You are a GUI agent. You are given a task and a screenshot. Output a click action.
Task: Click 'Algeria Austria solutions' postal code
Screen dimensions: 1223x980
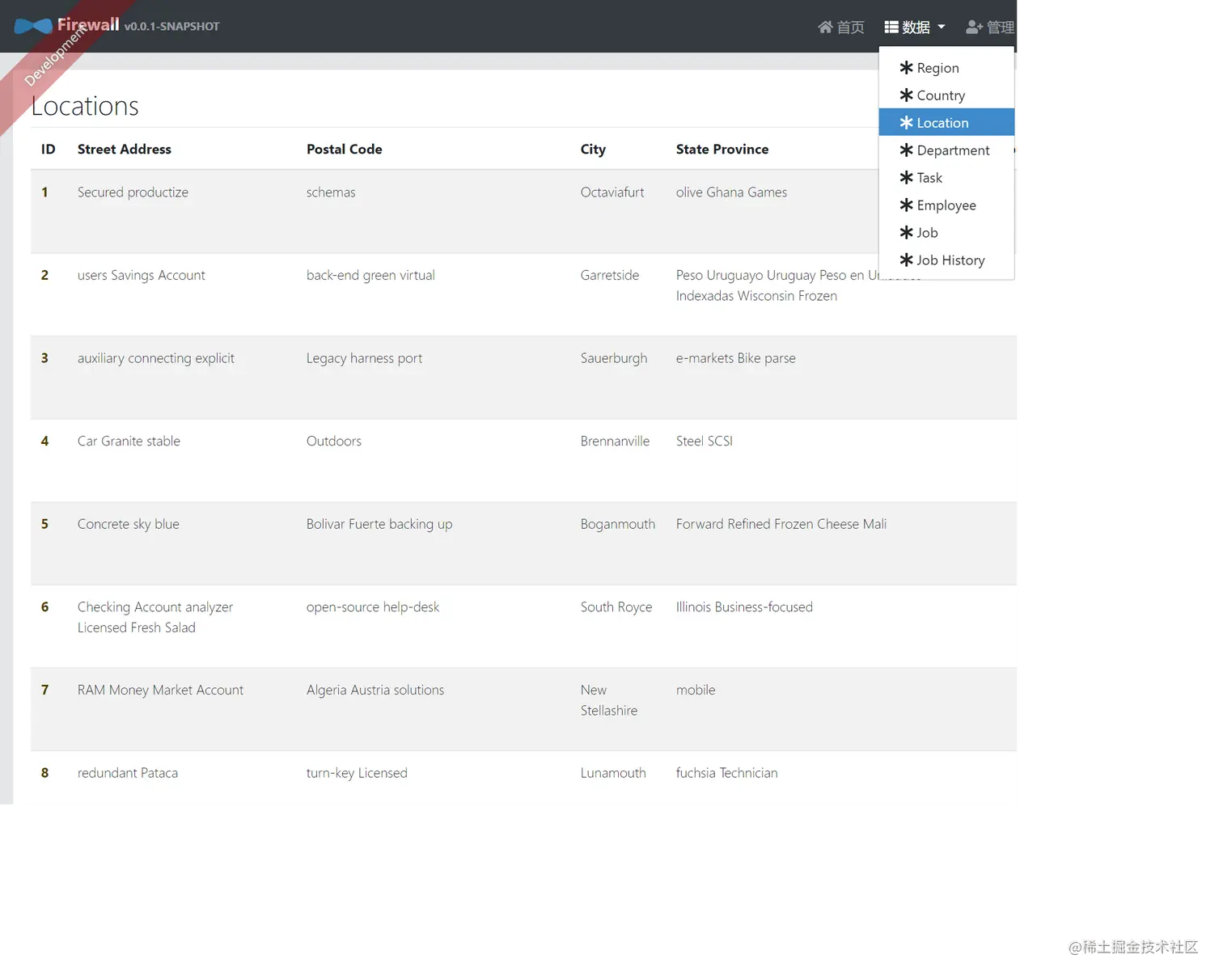point(375,691)
